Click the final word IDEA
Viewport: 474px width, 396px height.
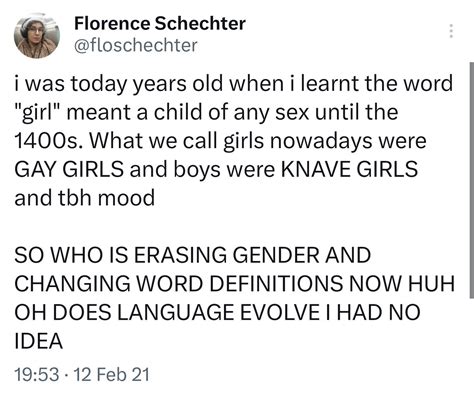(38, 341)
